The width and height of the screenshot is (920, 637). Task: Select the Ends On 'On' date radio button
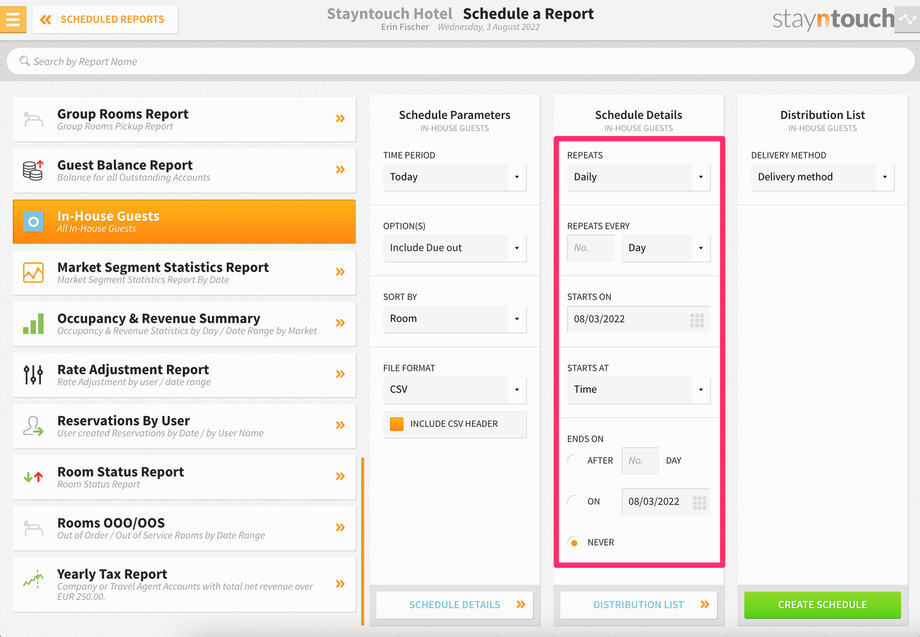coord(574,502)
